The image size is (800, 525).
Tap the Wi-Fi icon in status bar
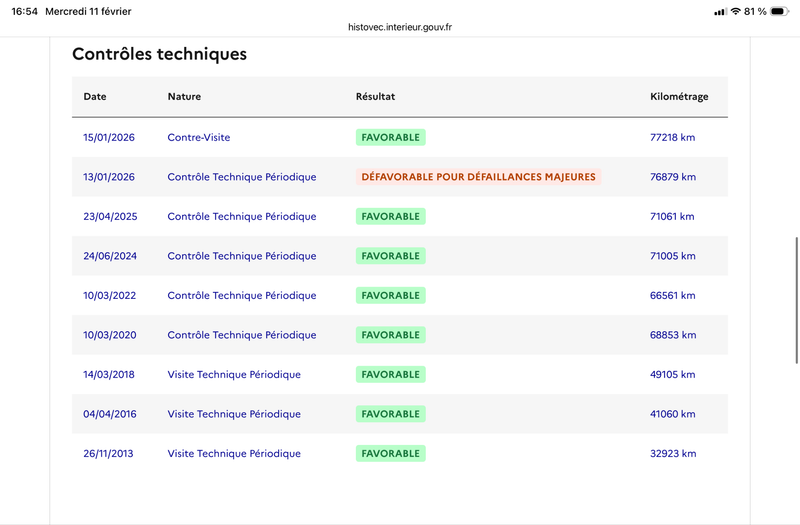point(735,11)
